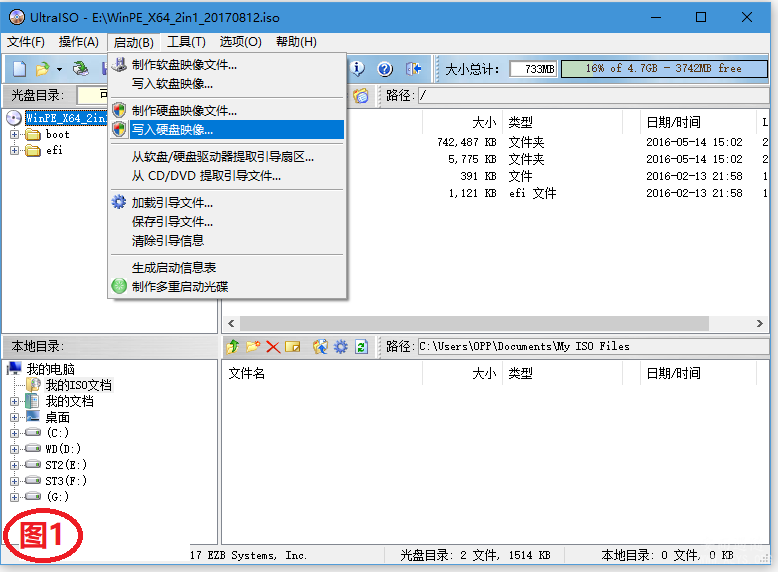Click the horizontal scrollbar in disc file list
778x572 pixels.
tap(474, 323)
